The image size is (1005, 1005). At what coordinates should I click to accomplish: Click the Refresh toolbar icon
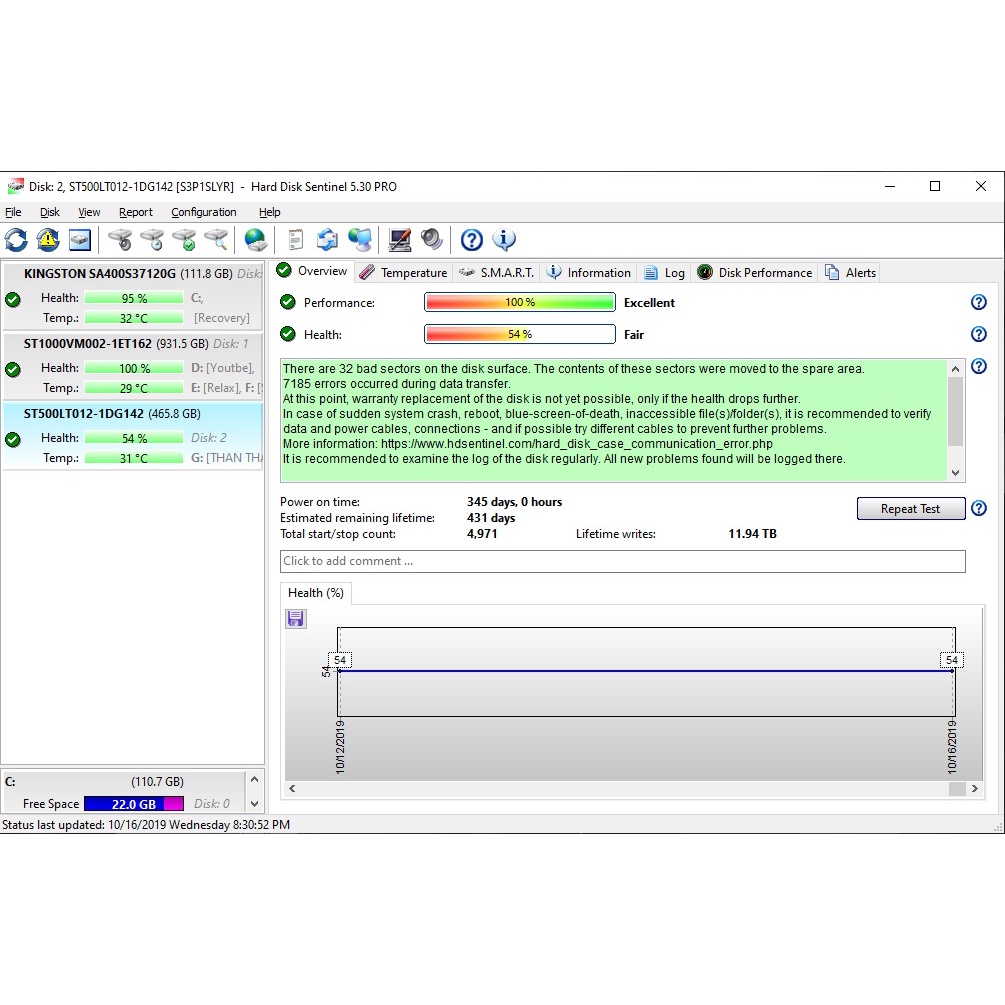16,240
